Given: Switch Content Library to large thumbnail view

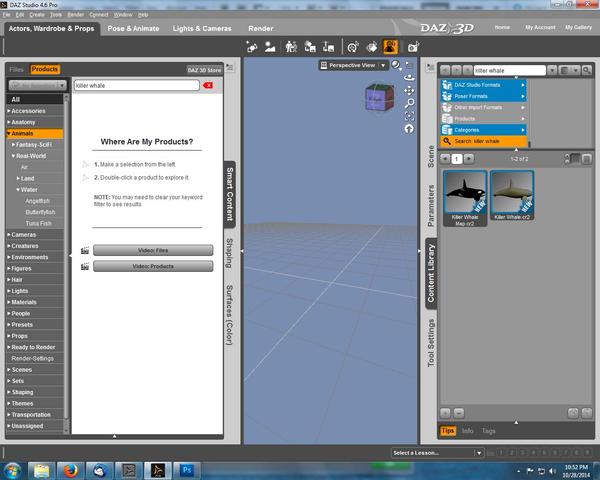Looking at the screenshot, I should point(576,159).
